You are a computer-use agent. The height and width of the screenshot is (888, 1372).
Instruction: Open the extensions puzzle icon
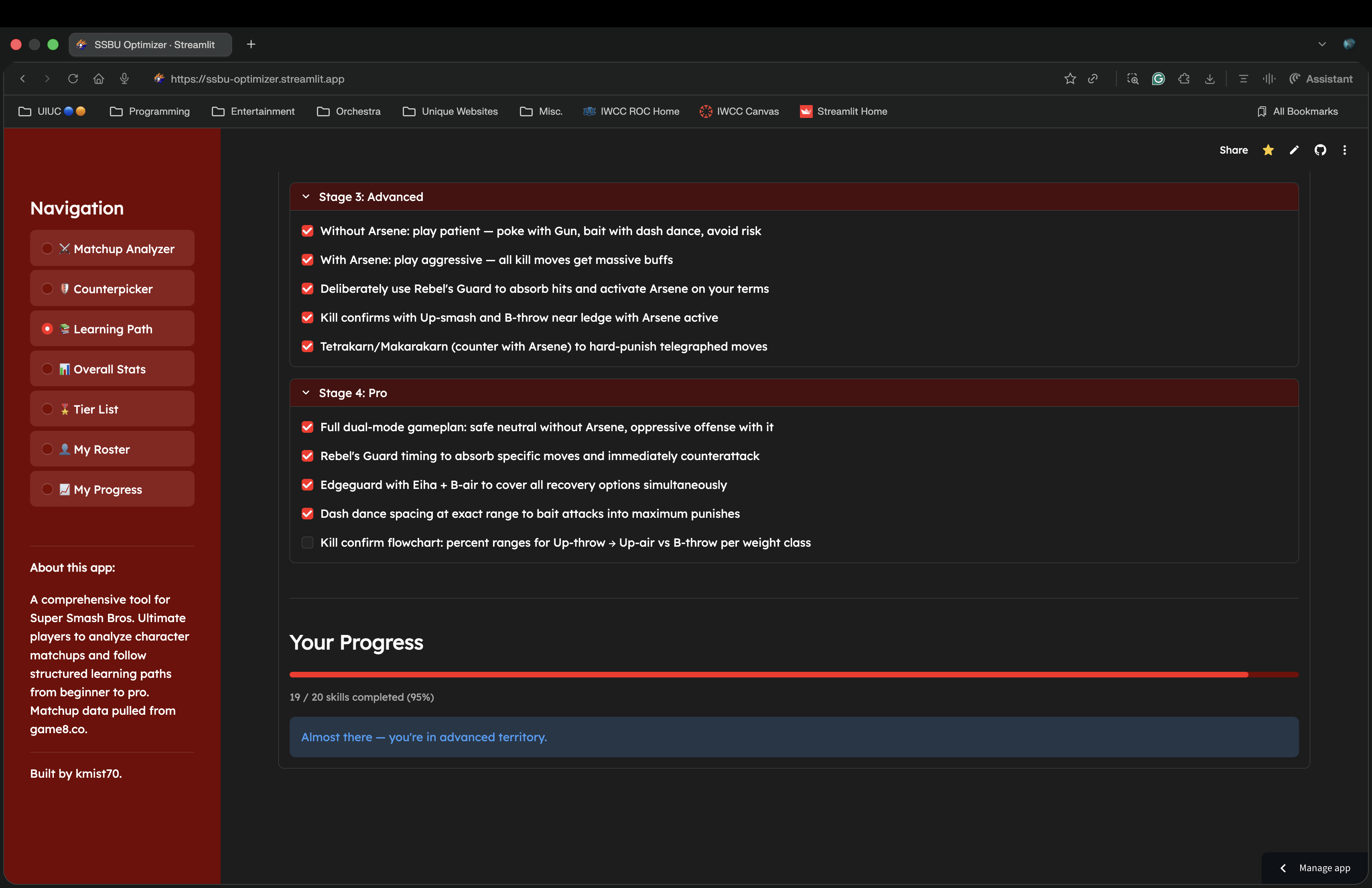[1184, 79]
